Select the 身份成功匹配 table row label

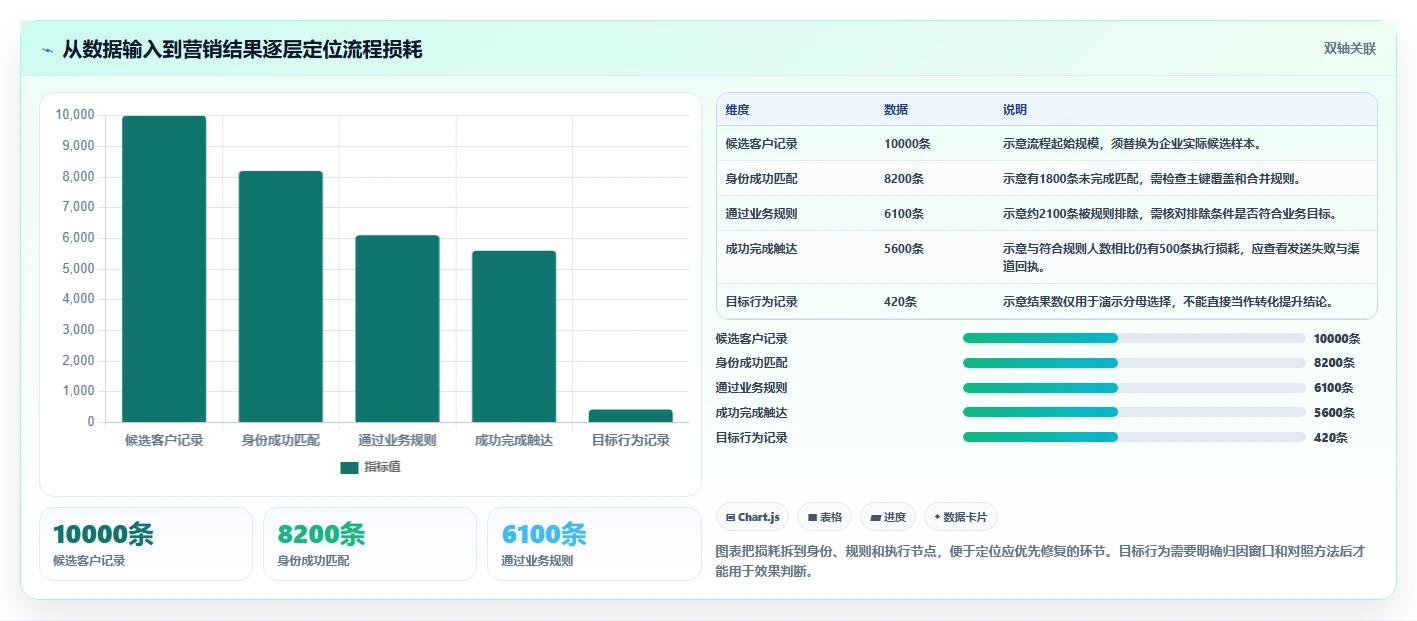click(x=762, y=179)
